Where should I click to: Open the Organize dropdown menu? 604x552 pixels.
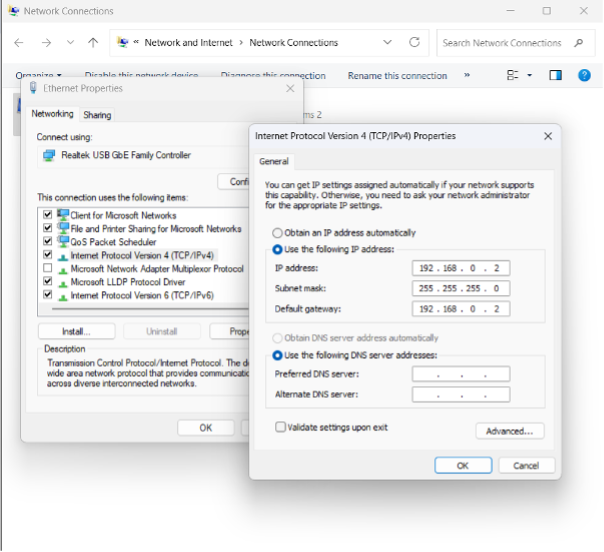pyautogui.click(x=38, y=75)
